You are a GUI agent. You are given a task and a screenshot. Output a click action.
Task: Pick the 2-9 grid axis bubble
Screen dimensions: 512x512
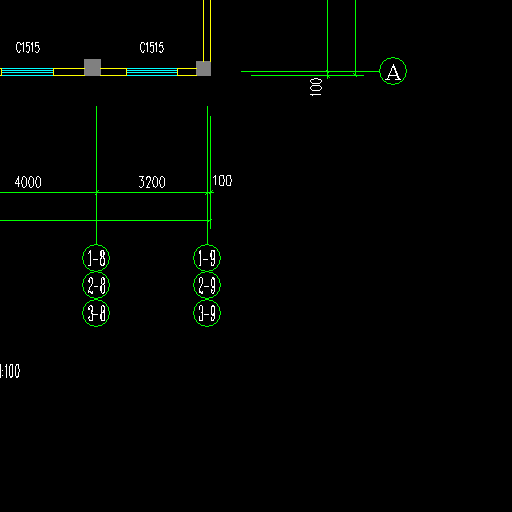coord(207,285)
